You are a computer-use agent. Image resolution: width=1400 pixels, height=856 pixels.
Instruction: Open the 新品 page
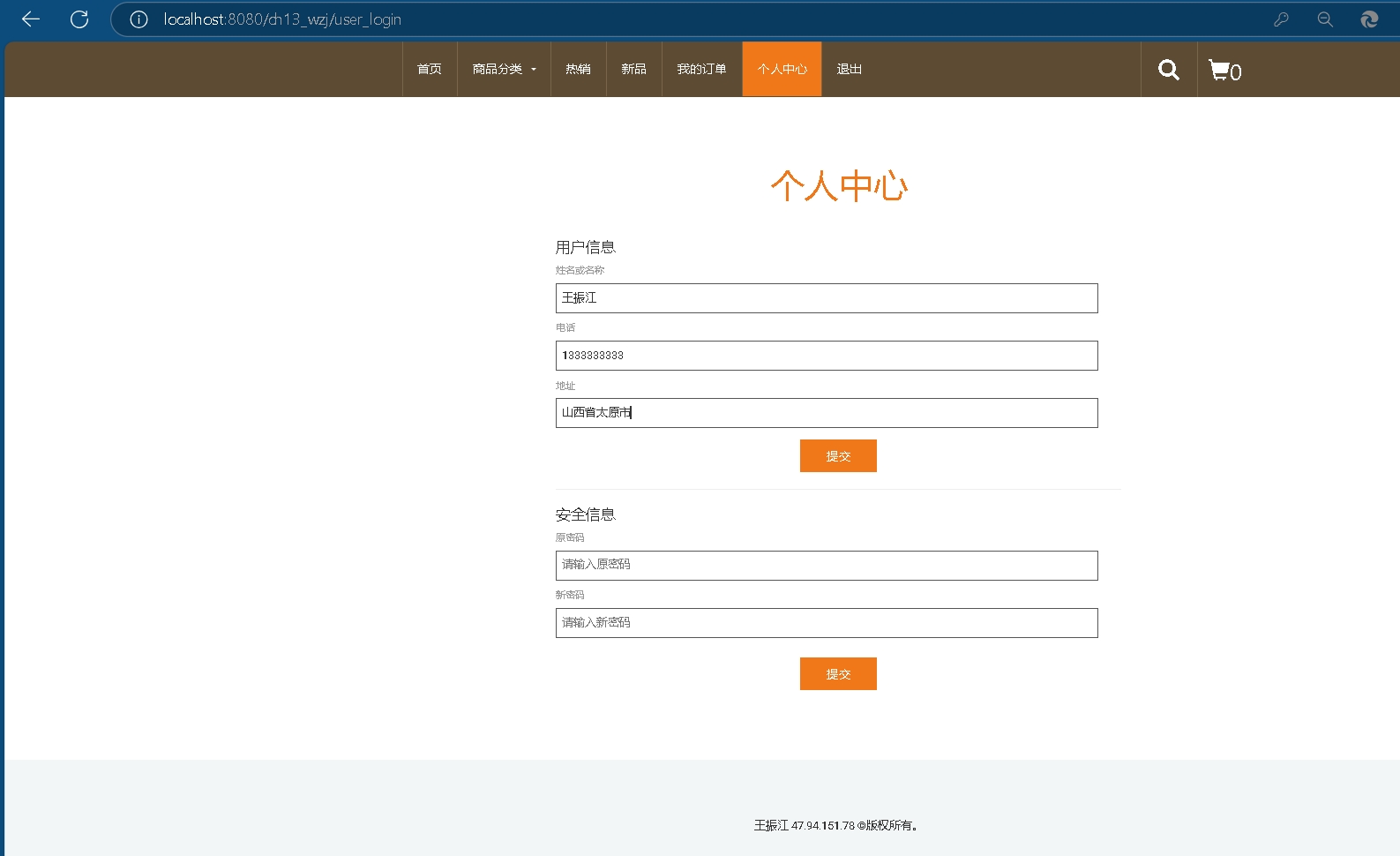[633, 69]
